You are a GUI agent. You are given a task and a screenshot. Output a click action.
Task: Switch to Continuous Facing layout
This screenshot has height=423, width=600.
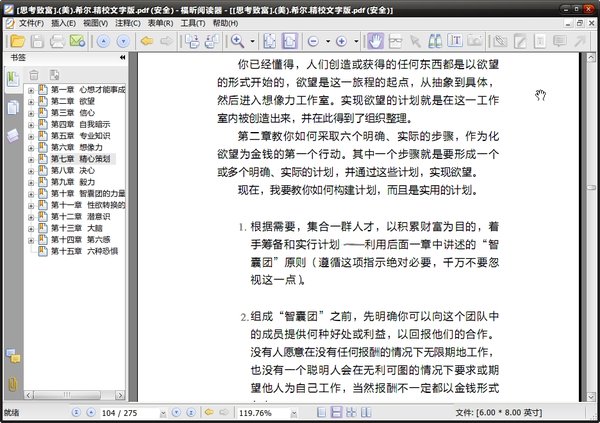pos(351,412)
